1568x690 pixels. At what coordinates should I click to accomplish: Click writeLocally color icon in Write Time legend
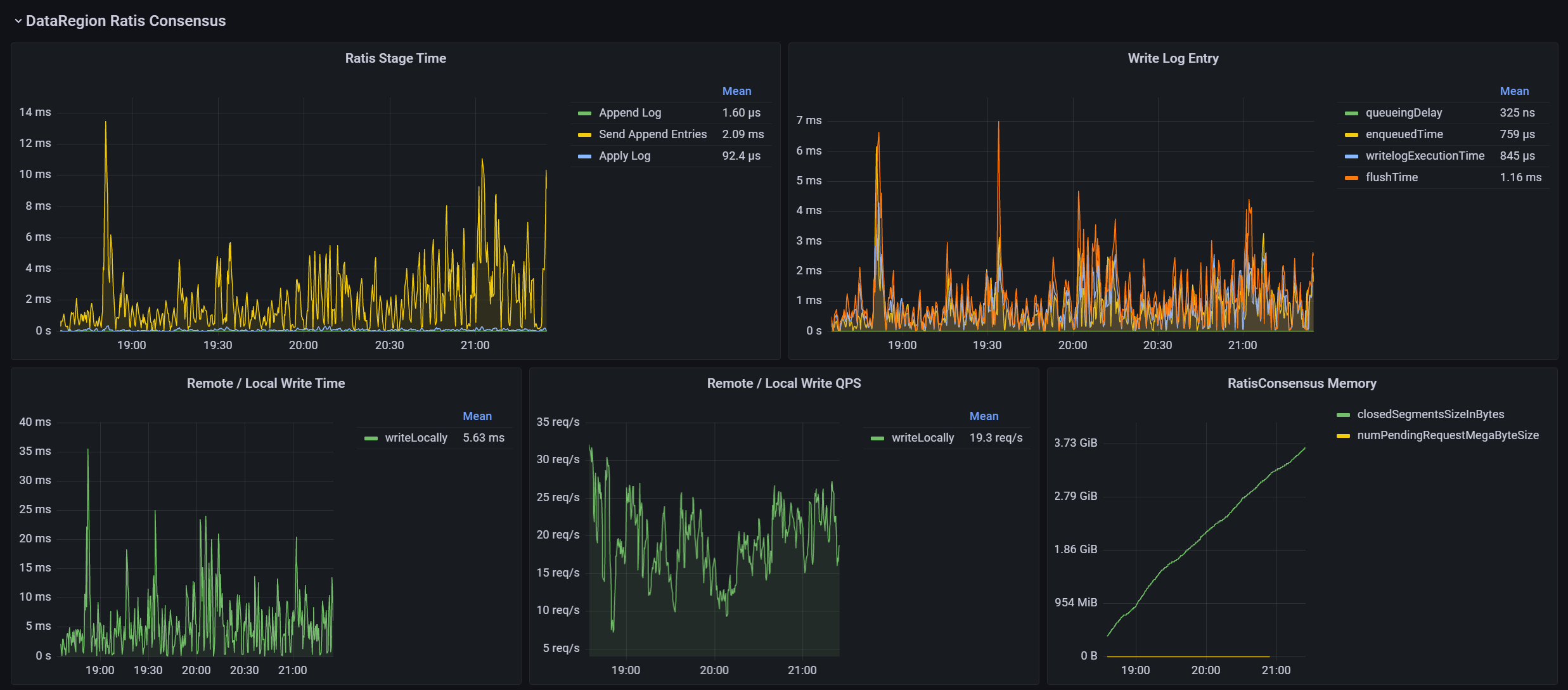(x=371, y=438)
